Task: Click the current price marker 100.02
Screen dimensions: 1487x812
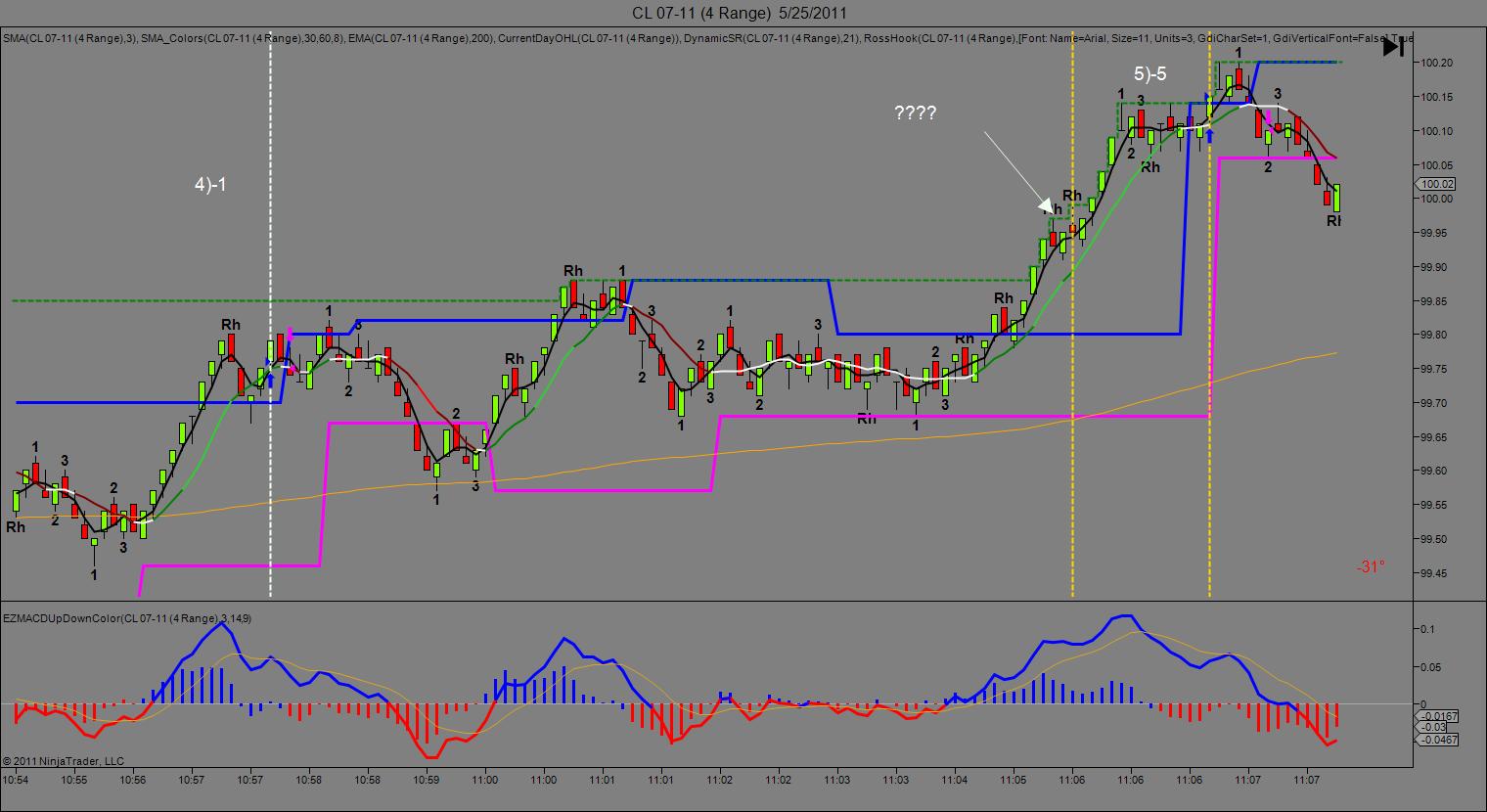Action: (x=1437, y=184)
